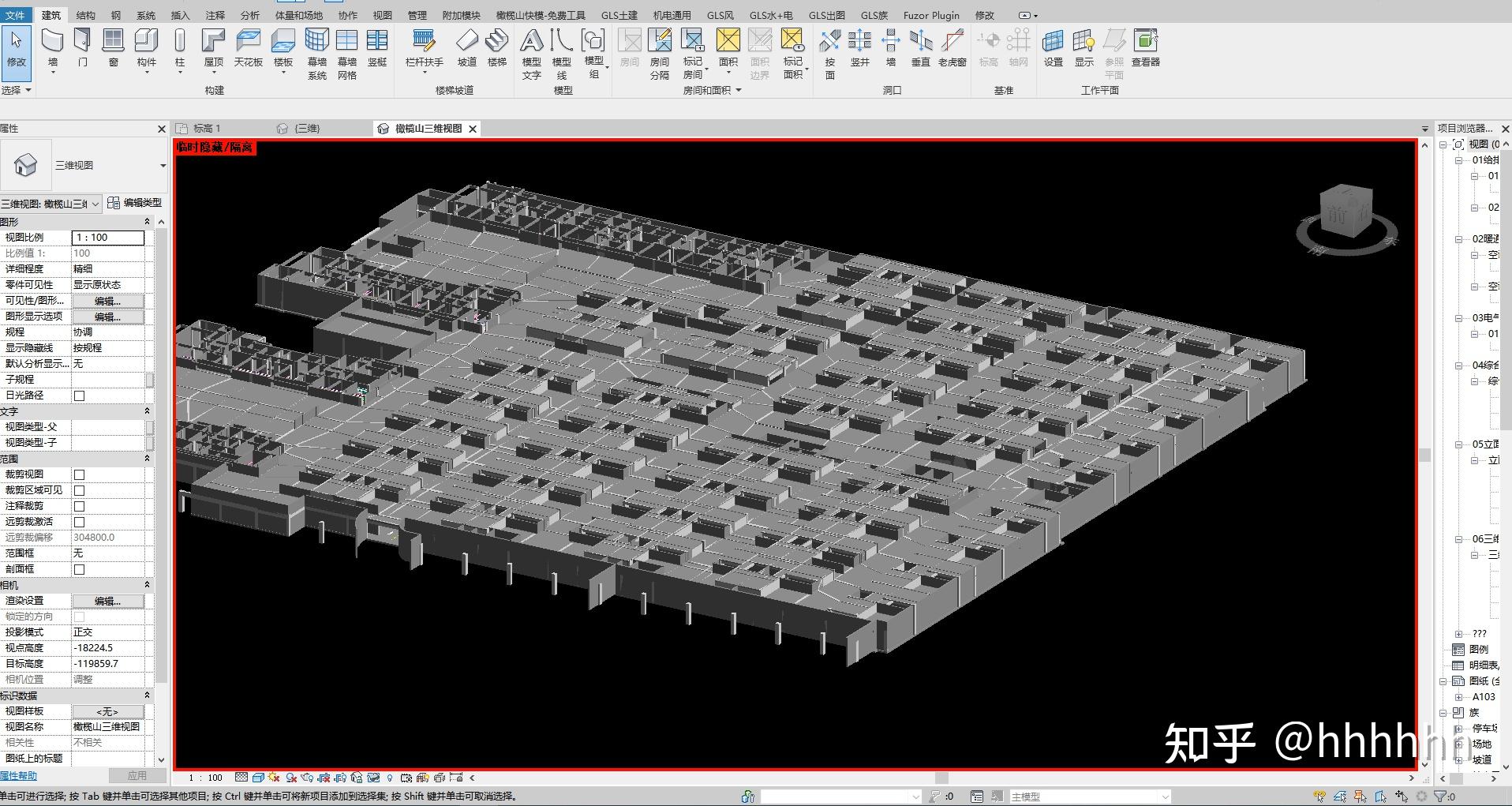Open the work plane Viewer (查看器)
This screenshot has height=806, width=1512.
(x=1146, y=48)
